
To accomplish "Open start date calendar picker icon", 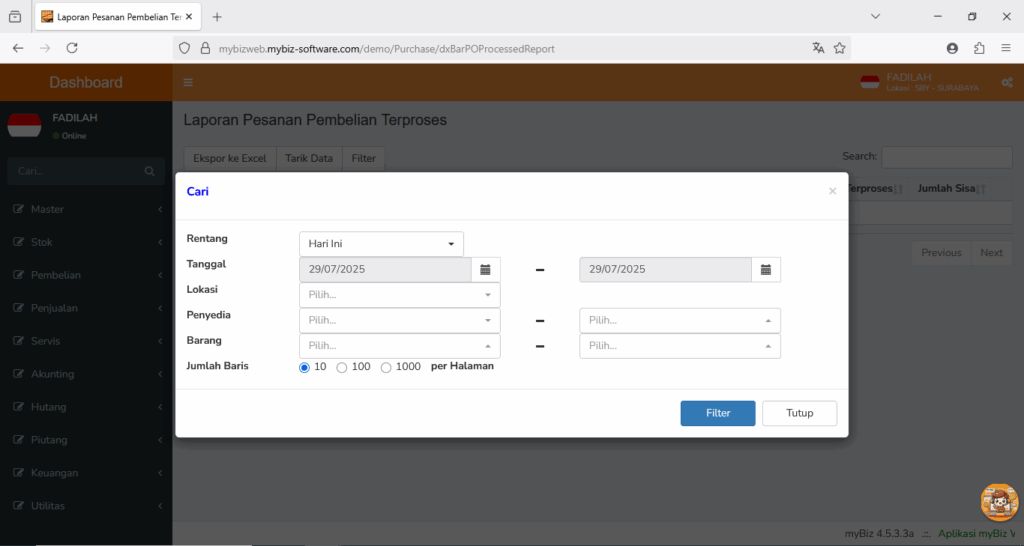I will [x=485, y=270].
